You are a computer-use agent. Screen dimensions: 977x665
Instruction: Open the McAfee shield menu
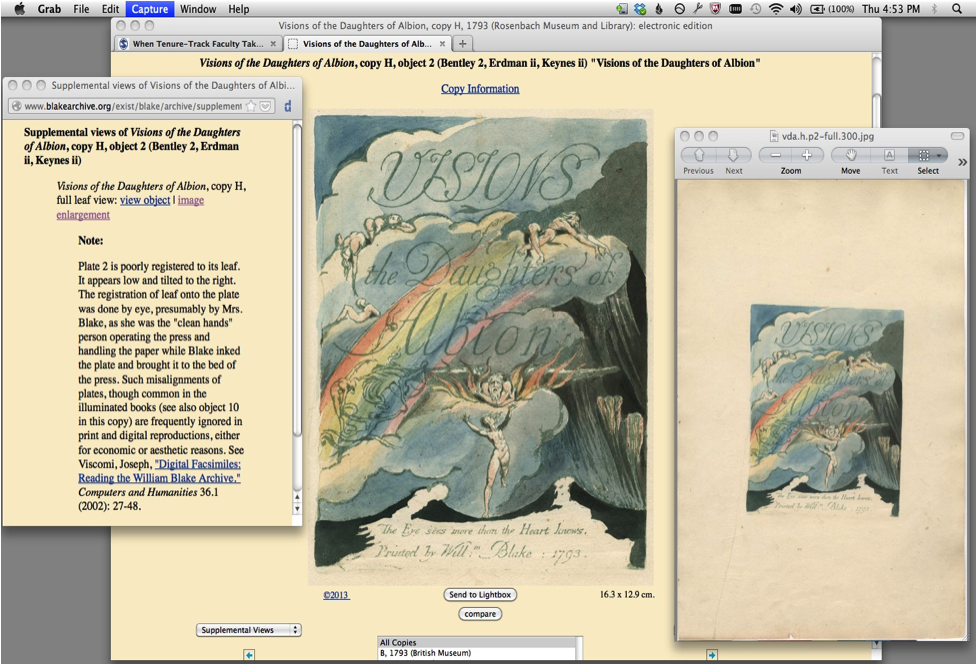coord(716,9)
